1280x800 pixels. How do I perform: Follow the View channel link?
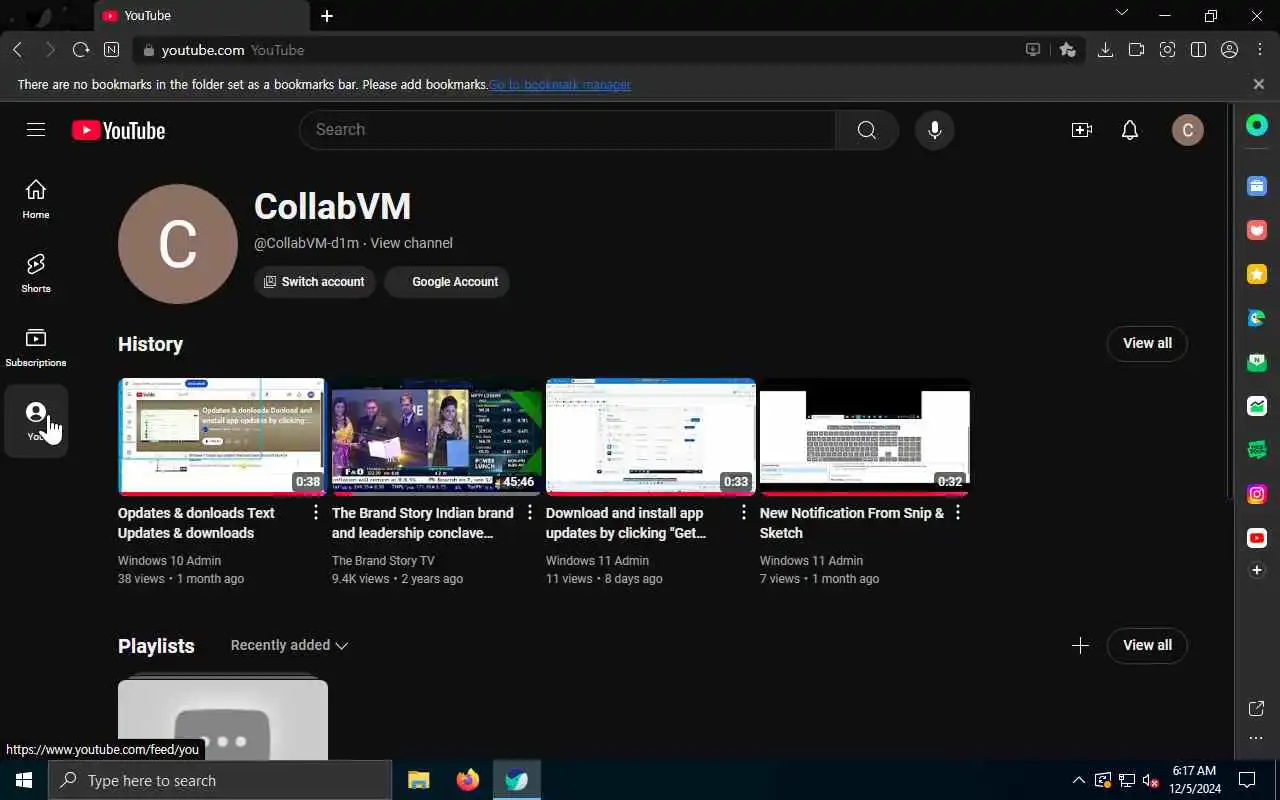411,243
